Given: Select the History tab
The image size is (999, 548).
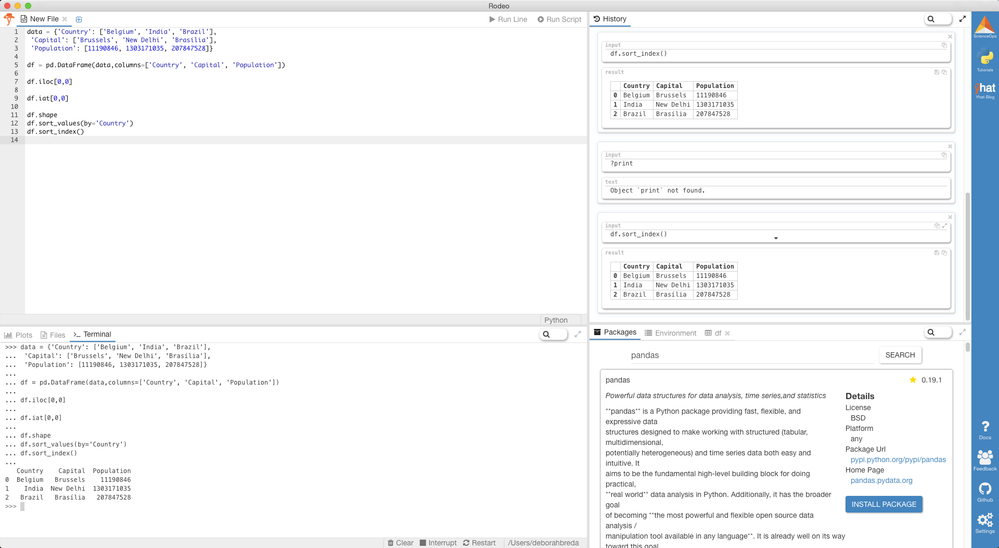Looking at the screenshot, I should click(x=610, y=19).
